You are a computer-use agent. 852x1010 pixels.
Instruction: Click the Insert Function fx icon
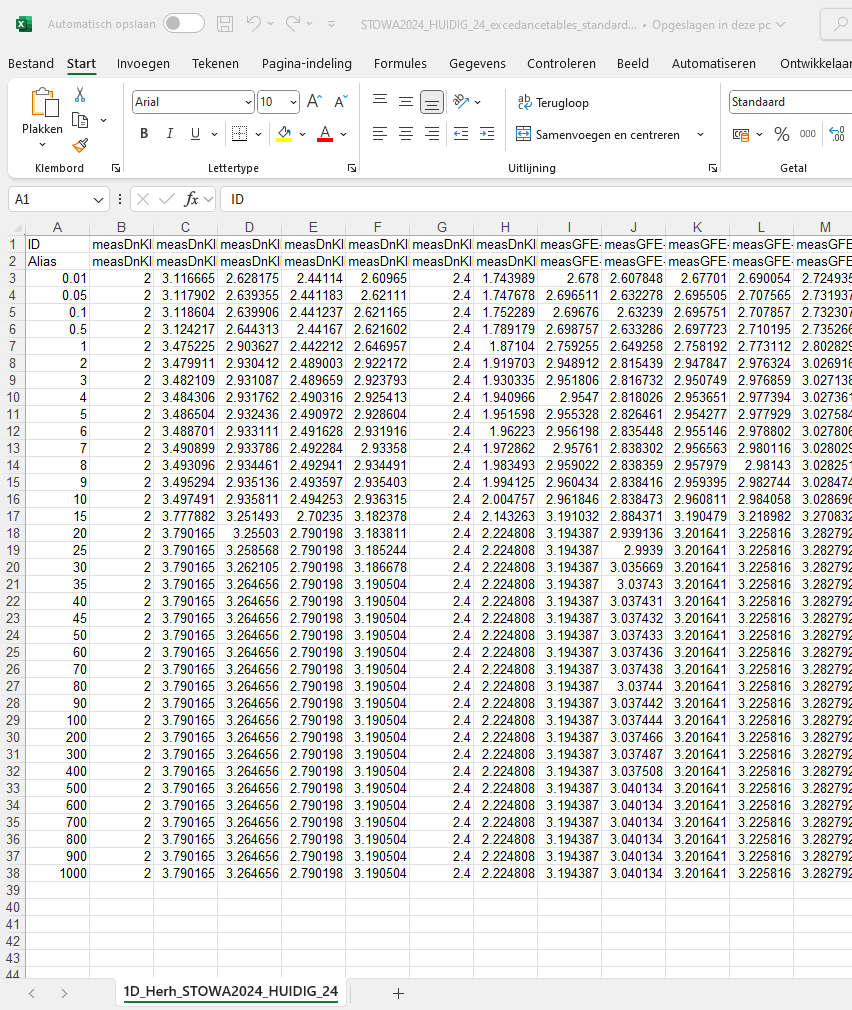191,199
